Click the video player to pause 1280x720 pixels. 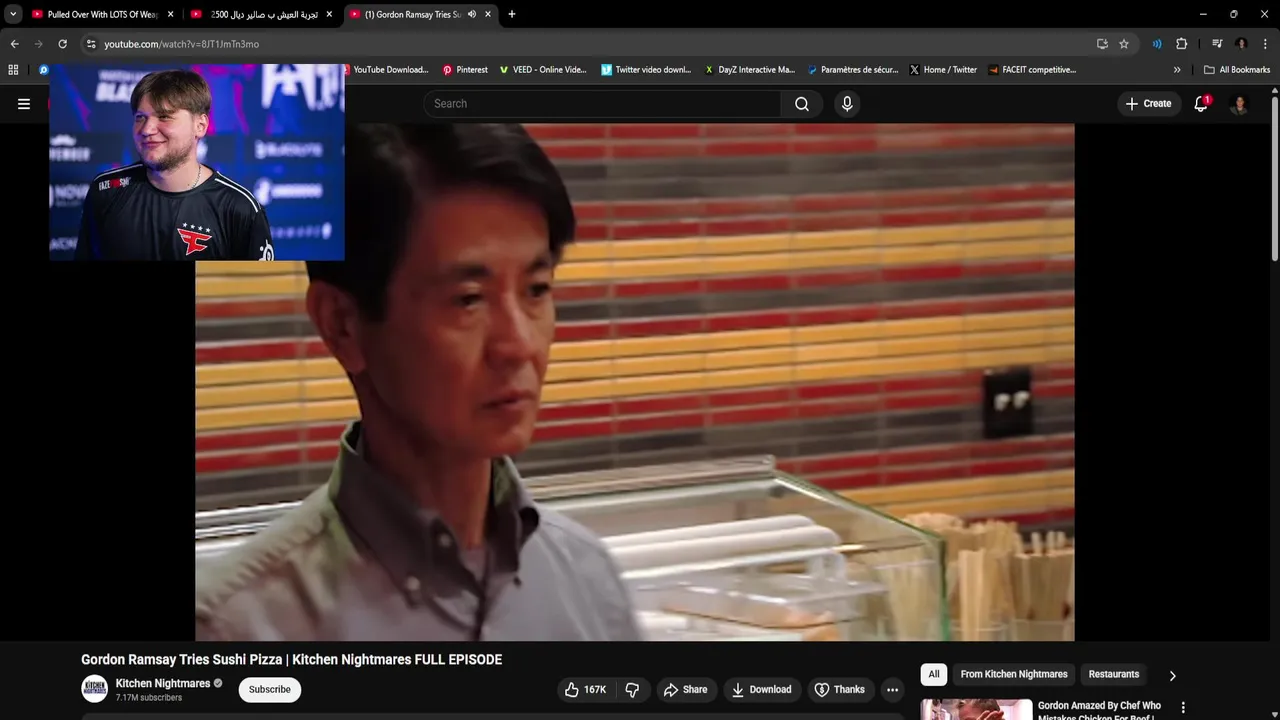(x=634, y=382)
